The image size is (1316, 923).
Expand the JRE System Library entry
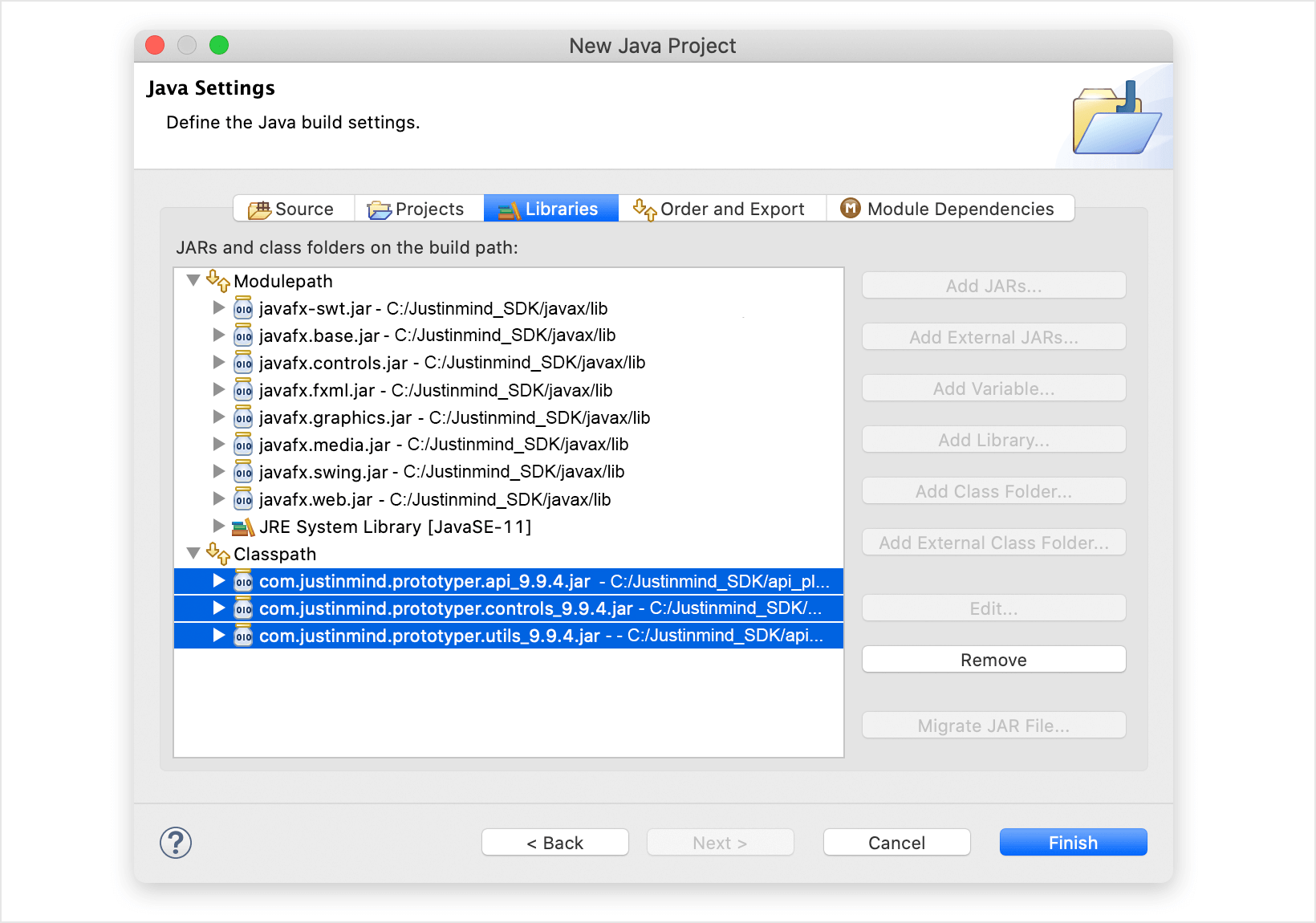[218, 526]
